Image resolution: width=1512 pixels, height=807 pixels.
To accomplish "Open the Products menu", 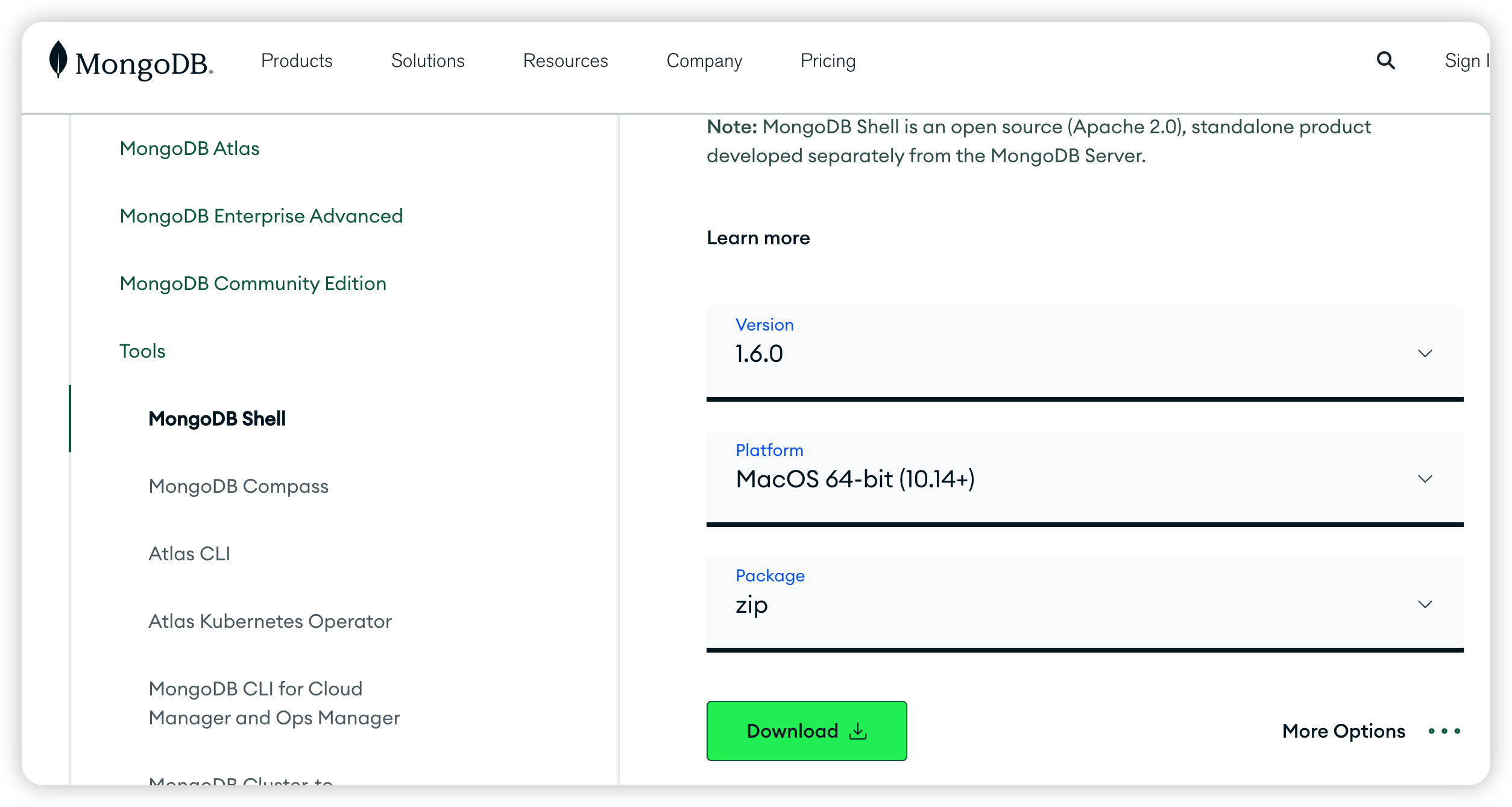I will (x=297, y=61).
